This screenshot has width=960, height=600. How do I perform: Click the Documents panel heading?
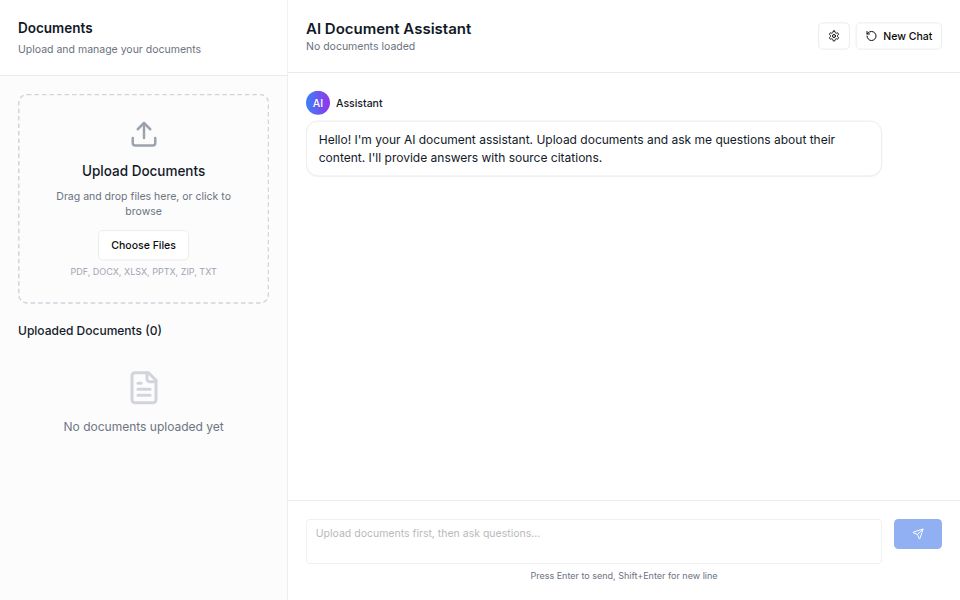pos(55,27)
